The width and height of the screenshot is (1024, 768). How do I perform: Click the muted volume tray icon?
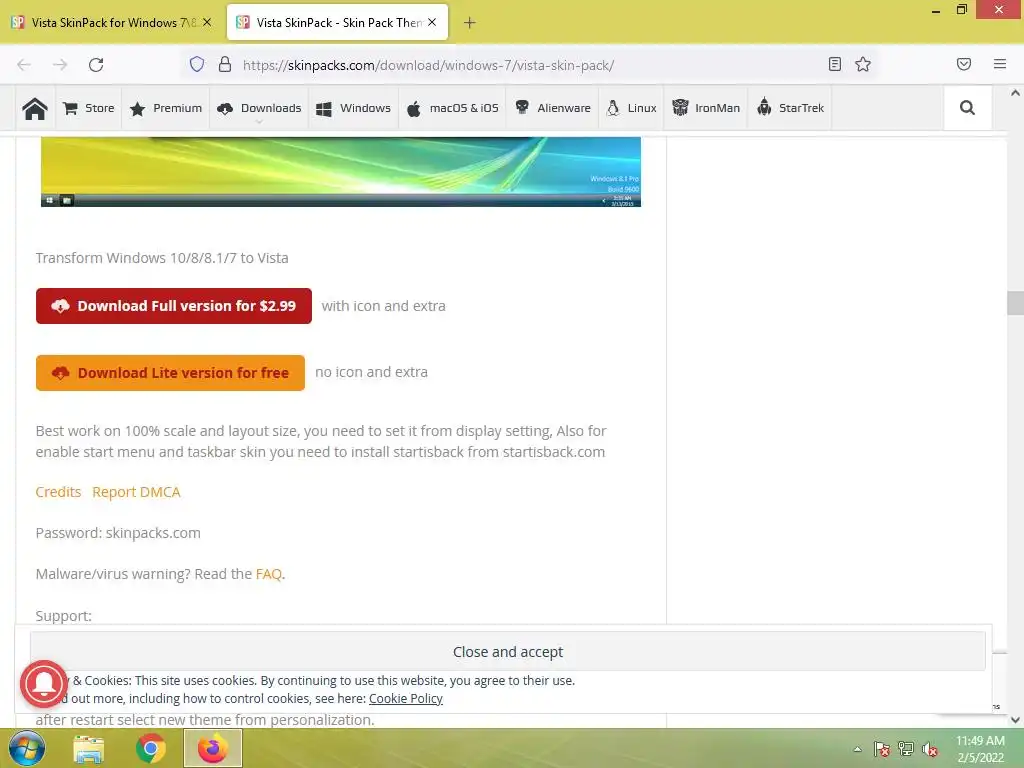[x=930, y=749]
